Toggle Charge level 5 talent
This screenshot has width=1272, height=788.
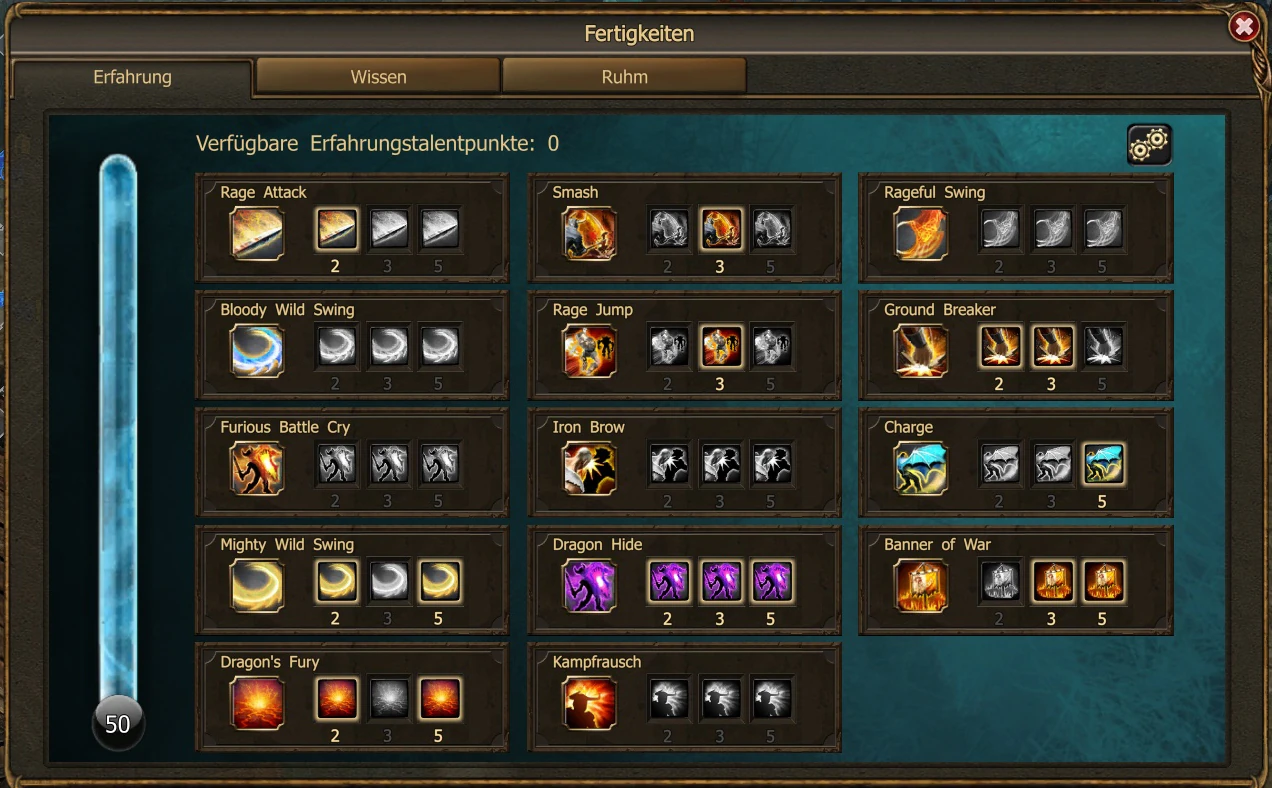(1103, 464)
